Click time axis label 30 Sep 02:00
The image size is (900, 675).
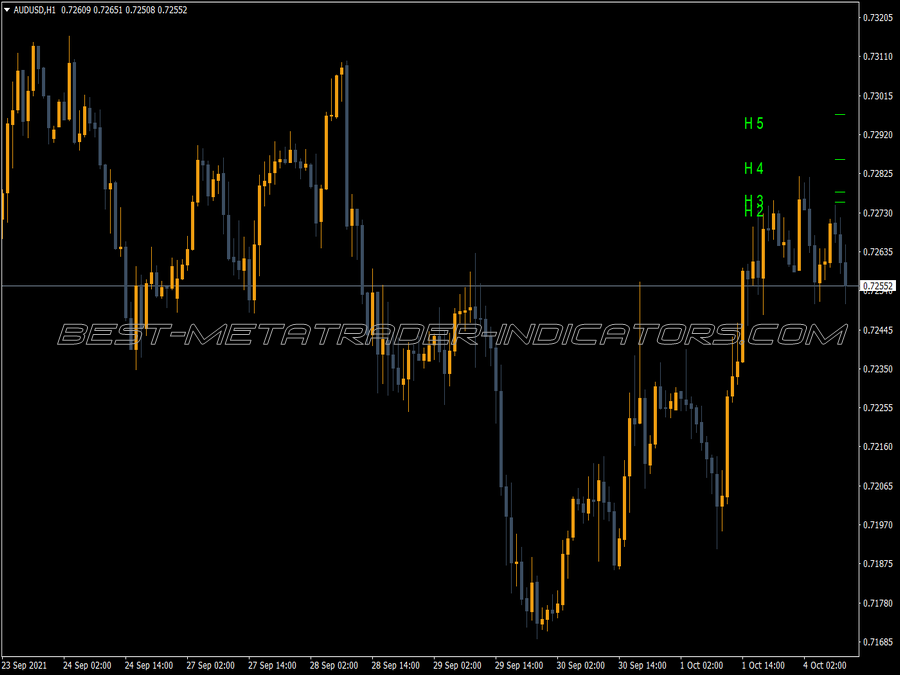tap(580, 666)
